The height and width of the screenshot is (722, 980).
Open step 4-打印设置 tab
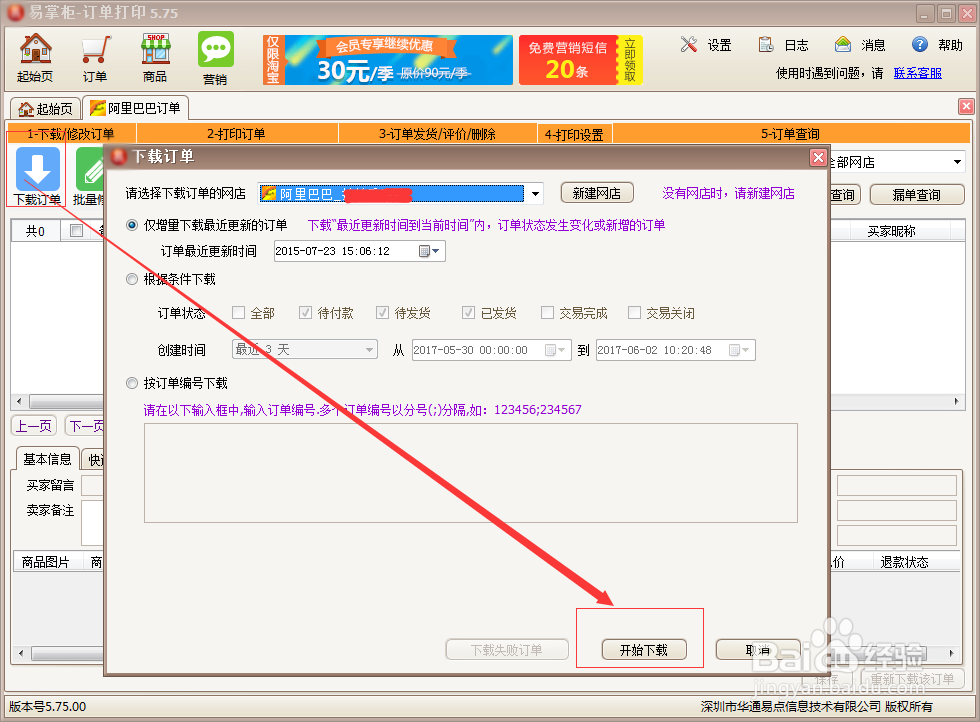click(x=574, y=134)
